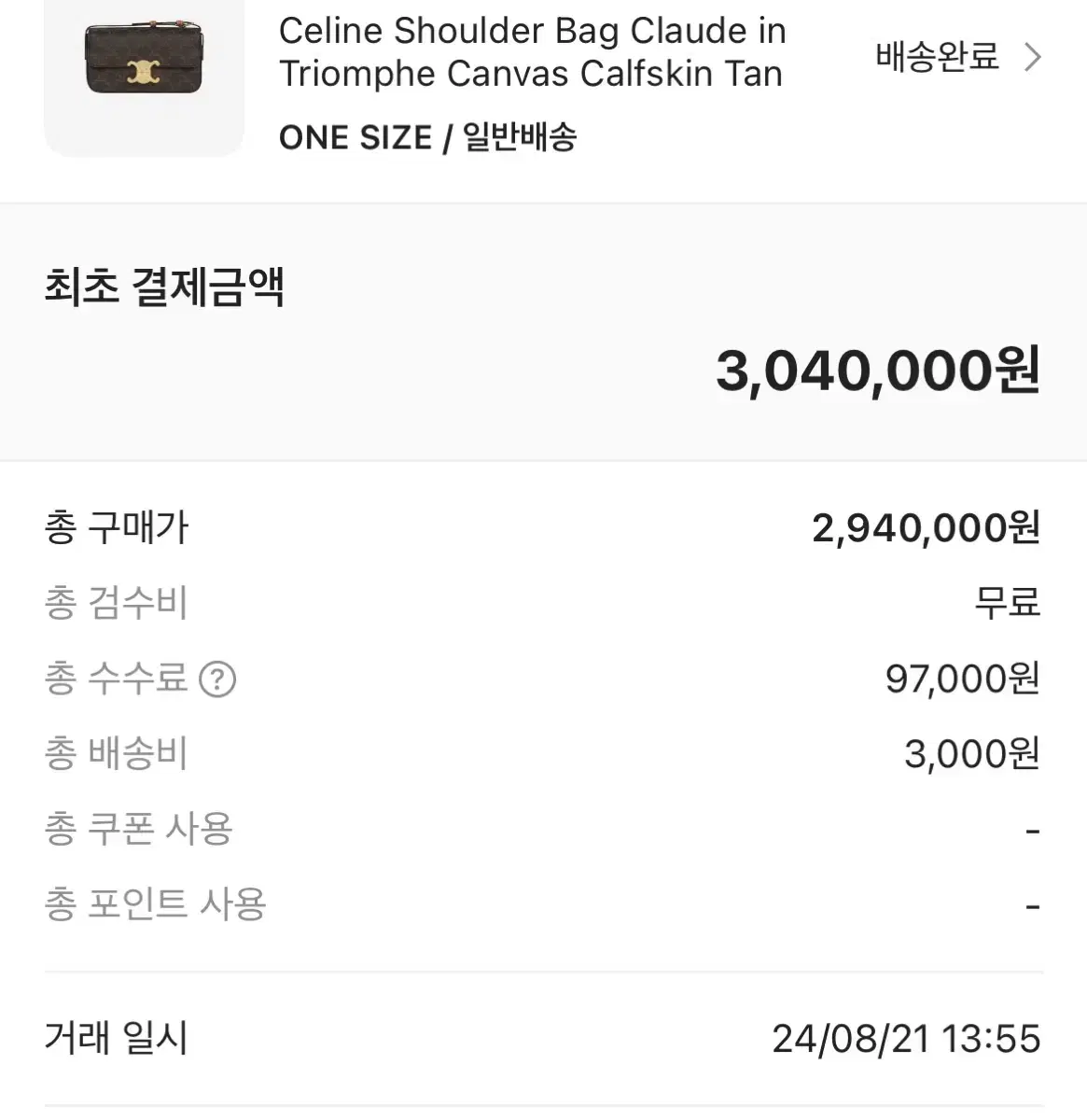The height and width of the screenshot is (1120, 1087).
Task: Expand the 배송완료 chevron arrow
Action: click(1031, 57)
